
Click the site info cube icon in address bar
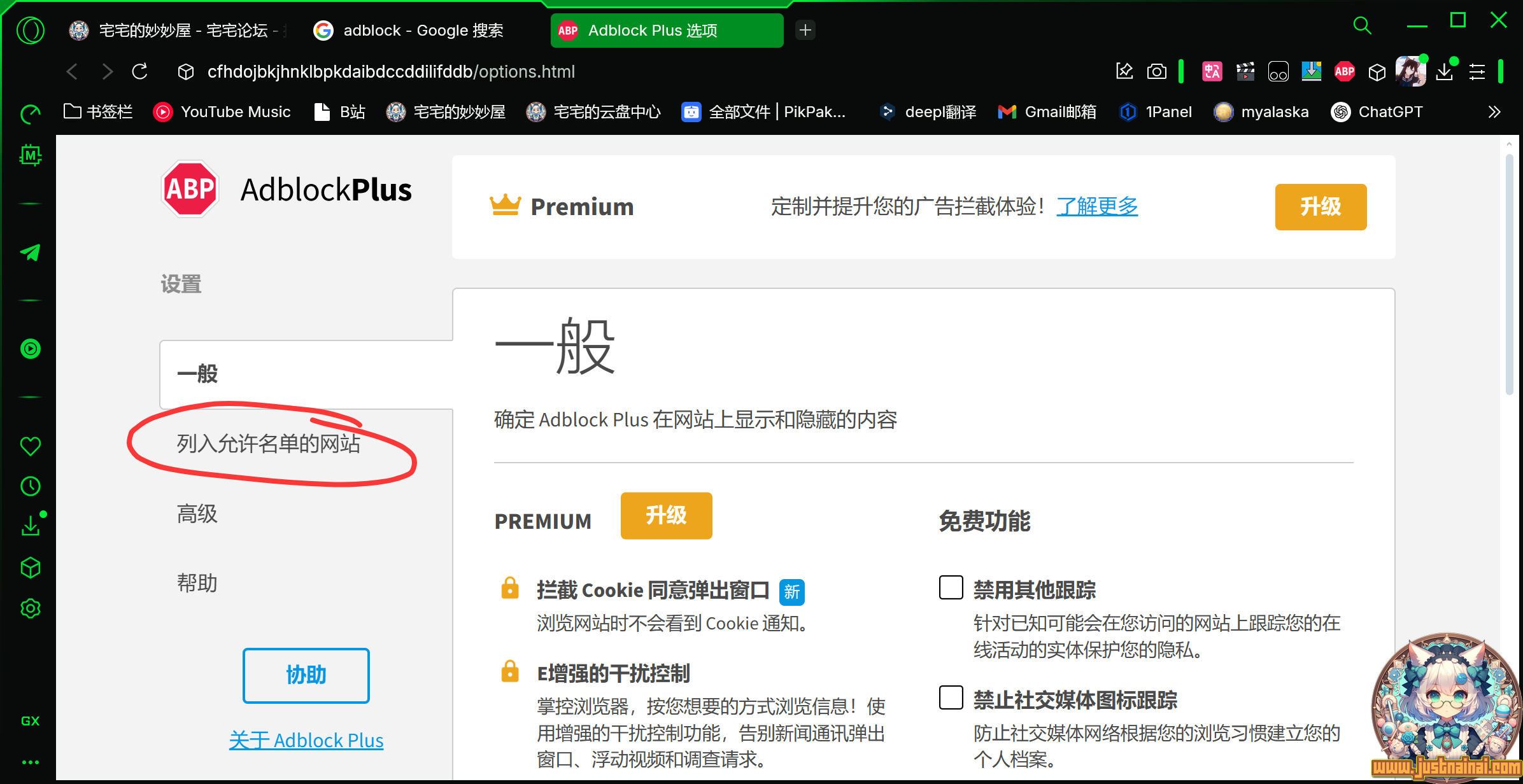pyautogui.click(x=186, y=72)
